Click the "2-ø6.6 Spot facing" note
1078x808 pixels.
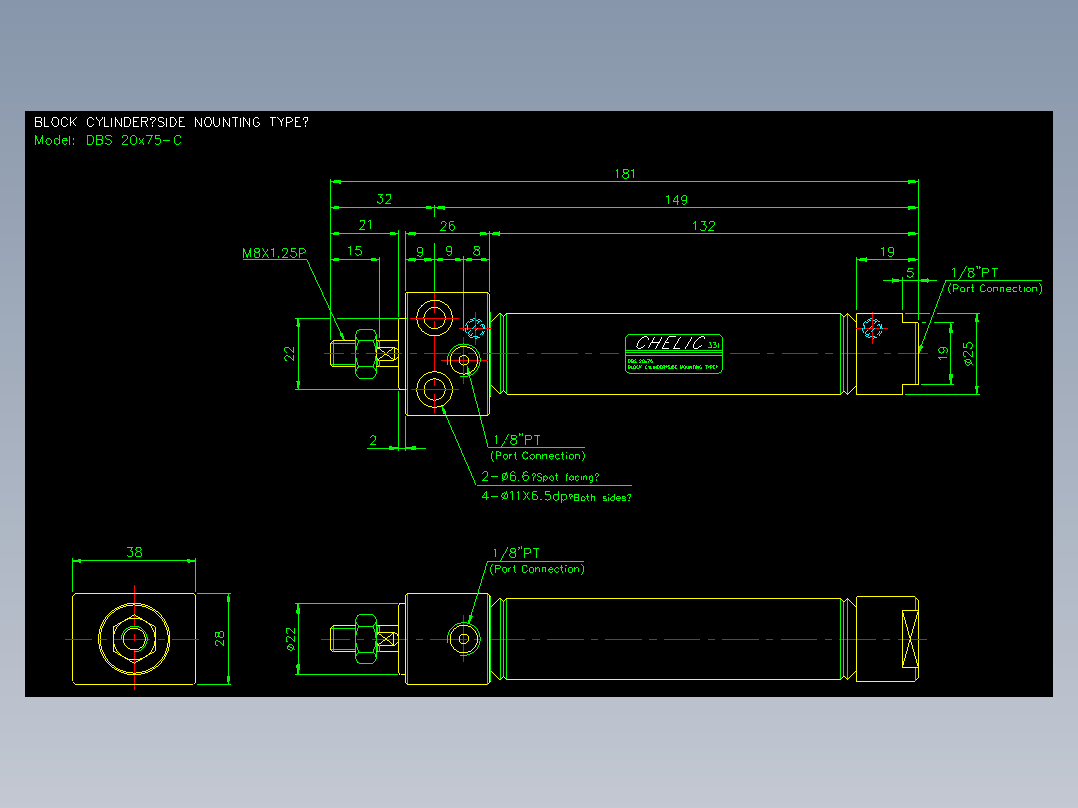point(540,477)
